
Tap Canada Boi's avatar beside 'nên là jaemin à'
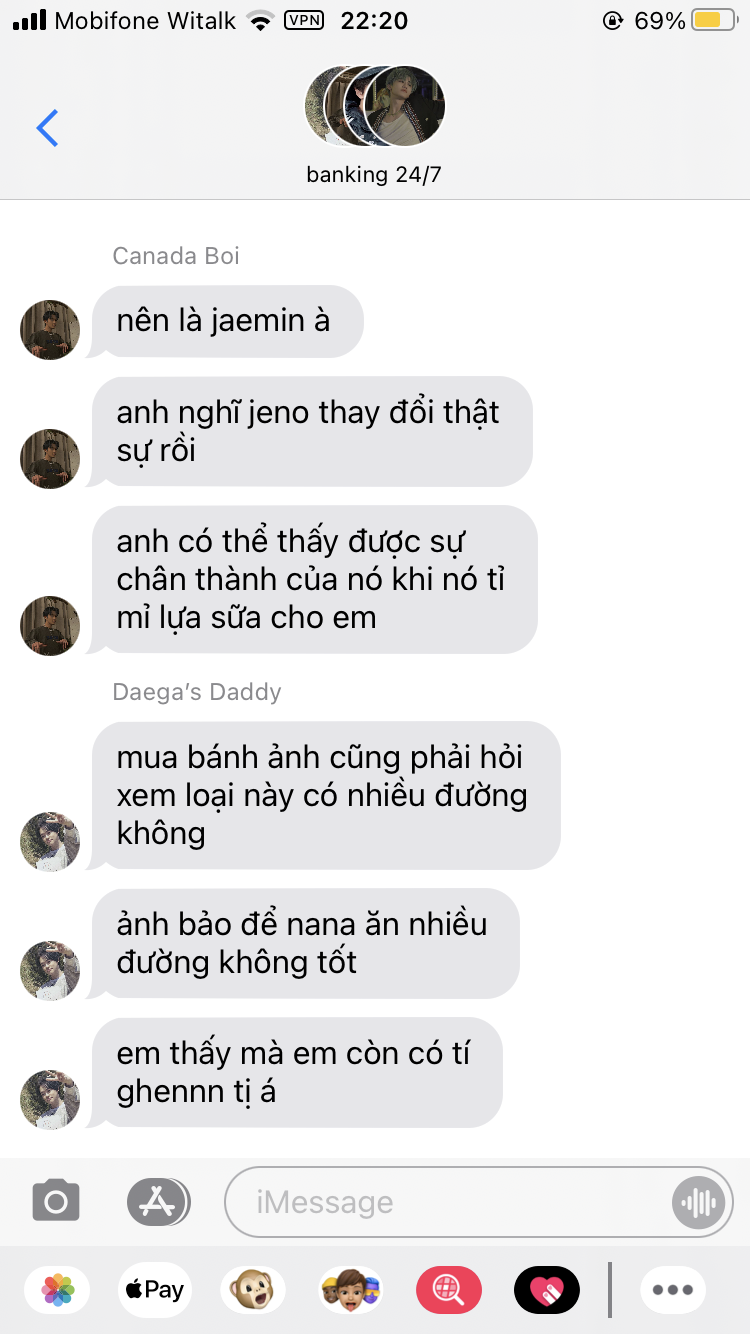tap(50, 330)
